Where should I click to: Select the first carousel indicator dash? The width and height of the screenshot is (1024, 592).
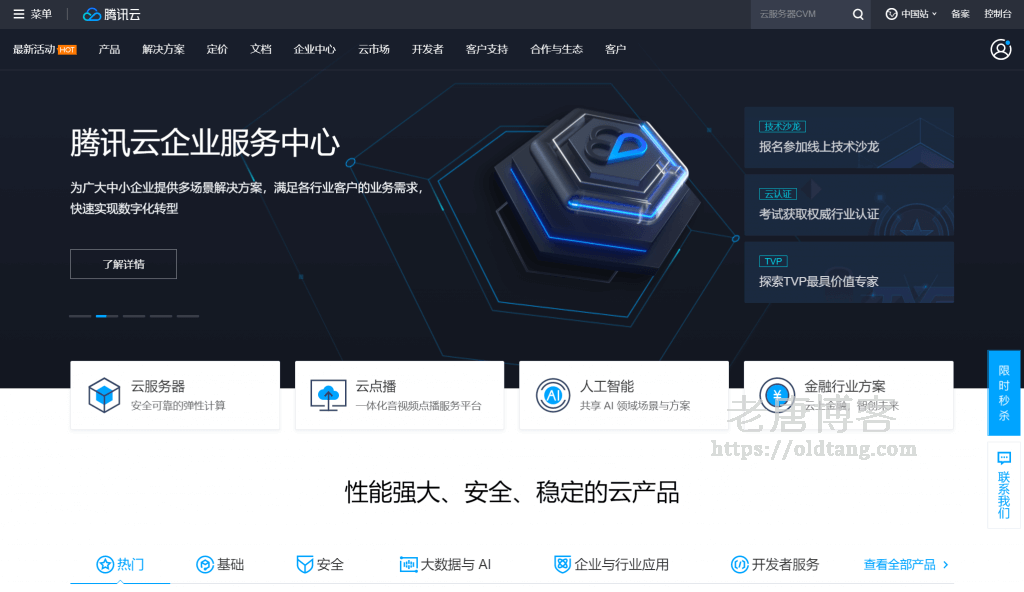[80, 316]
